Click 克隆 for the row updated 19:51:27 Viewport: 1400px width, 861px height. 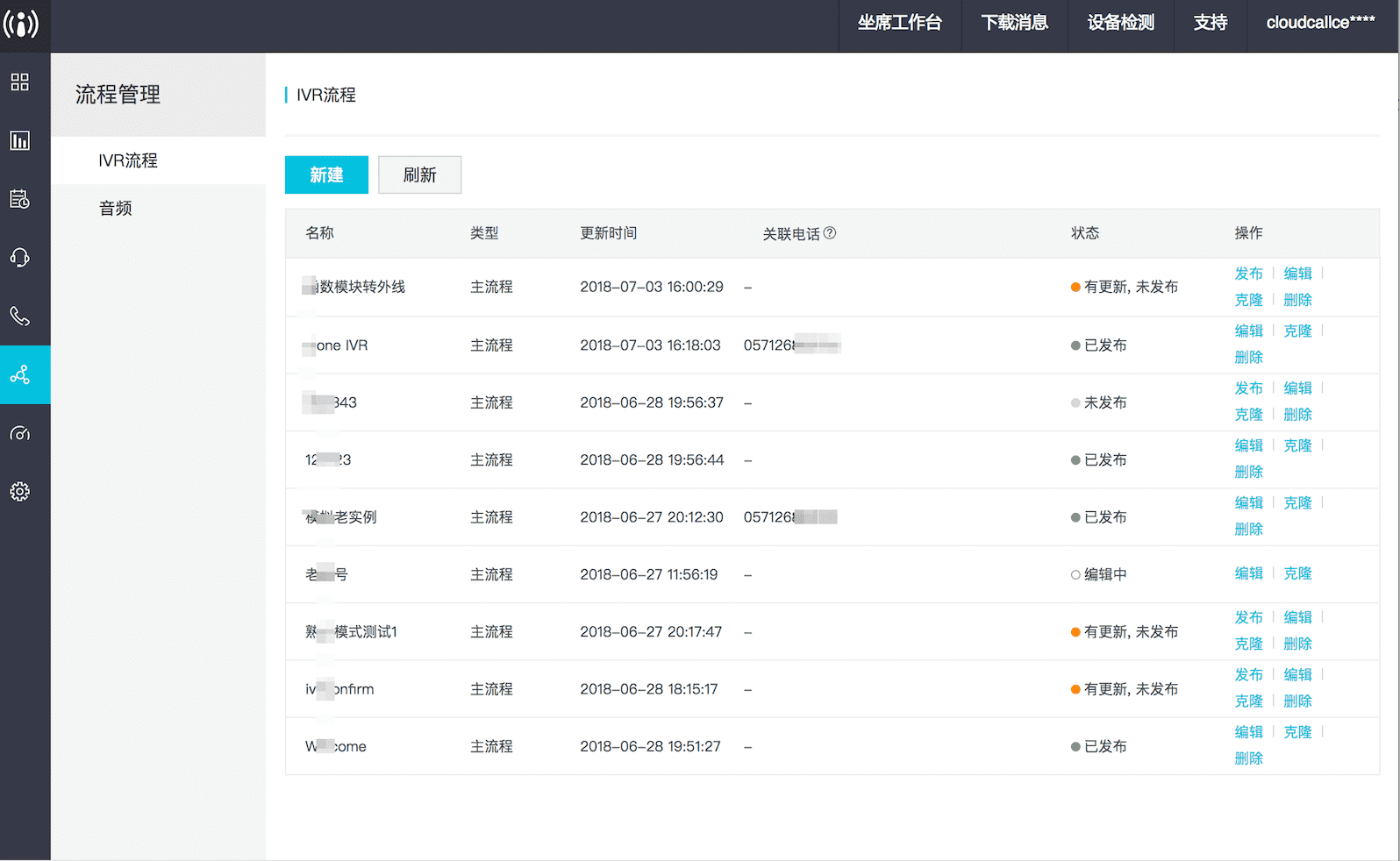tap(1298, 732)
